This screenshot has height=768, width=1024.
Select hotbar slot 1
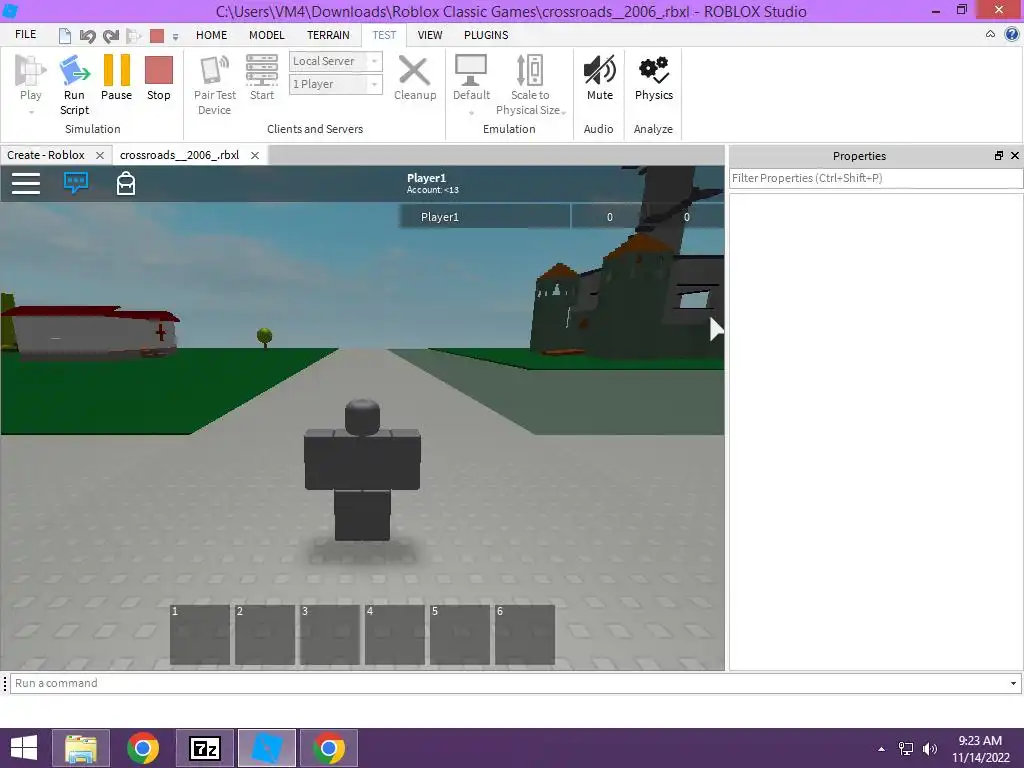click(x=200, y=635)
